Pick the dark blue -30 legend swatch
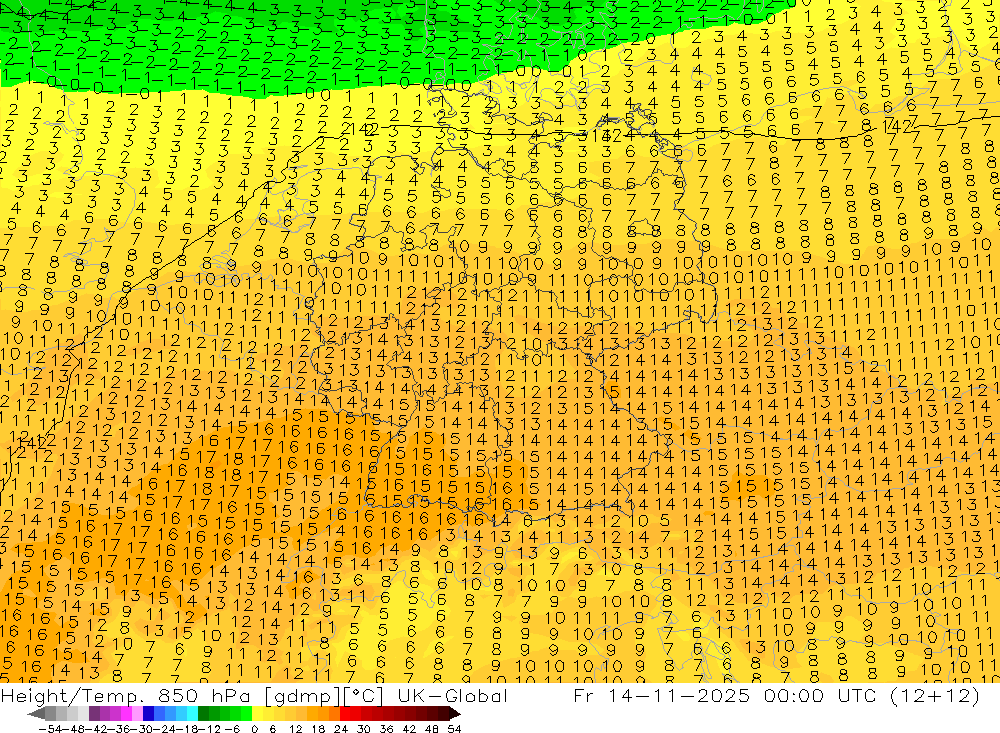The image size is (1000, 733). [149, 714]
